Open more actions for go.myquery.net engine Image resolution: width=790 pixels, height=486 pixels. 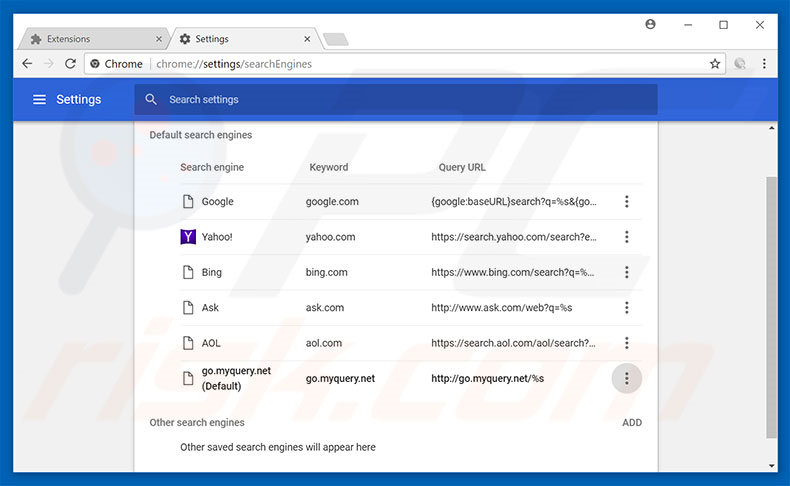[626, 378]
